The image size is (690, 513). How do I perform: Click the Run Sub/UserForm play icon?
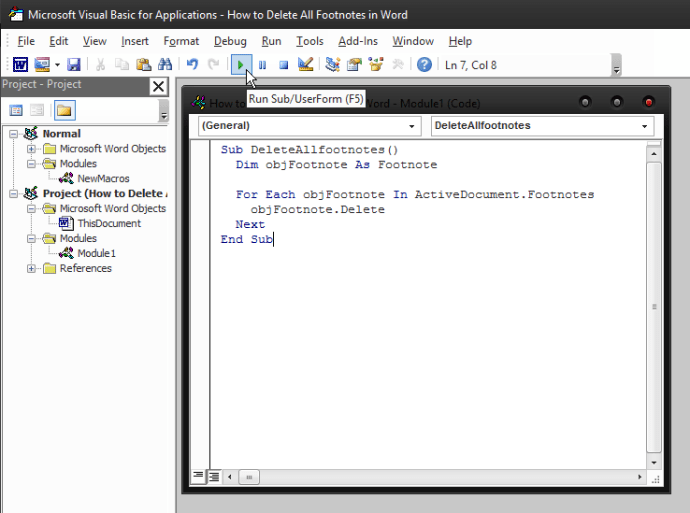click(x=241, y=65)
